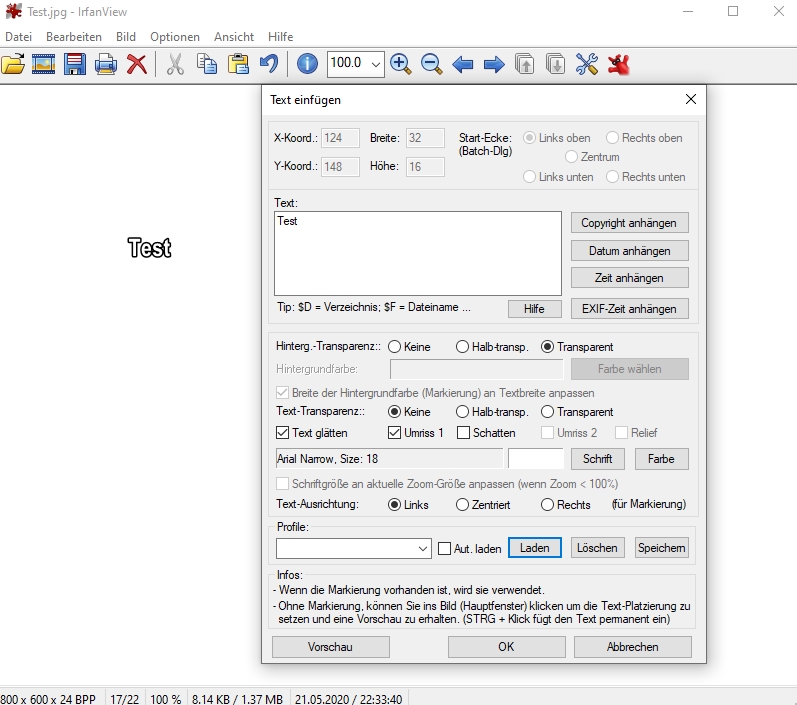Screen dimensions: 797x705
Task: Click the Hilfe button below the text box
Action: click(x=535, y=309)
